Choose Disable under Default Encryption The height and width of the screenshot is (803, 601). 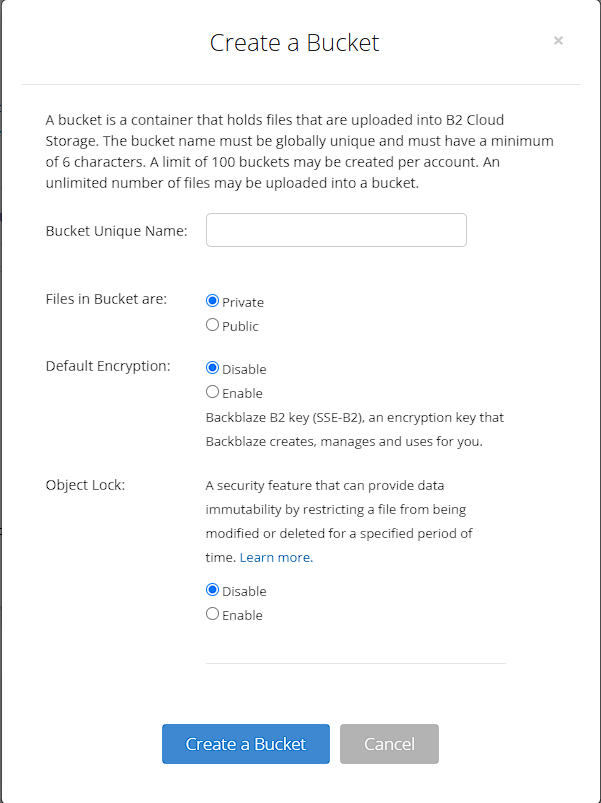click(x=212, y=368)
